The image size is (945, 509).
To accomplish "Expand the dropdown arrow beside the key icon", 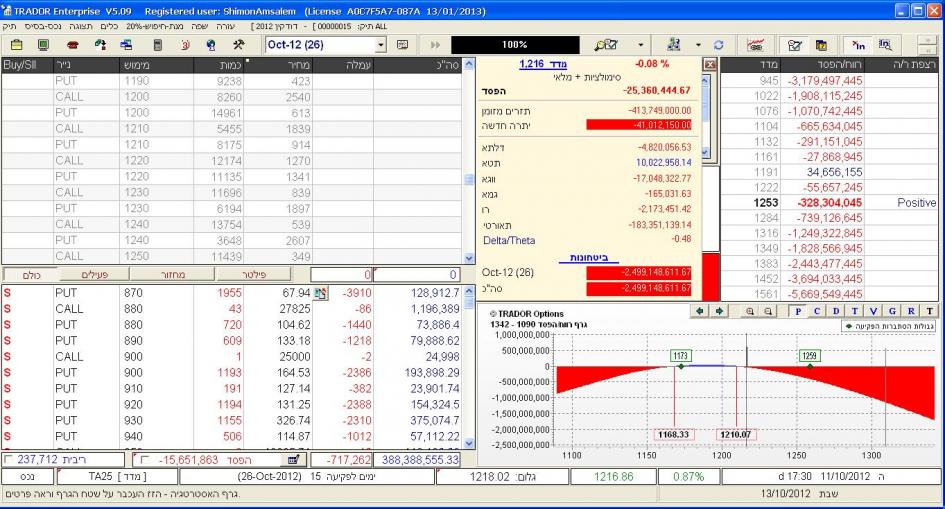I will pos(641,46).
